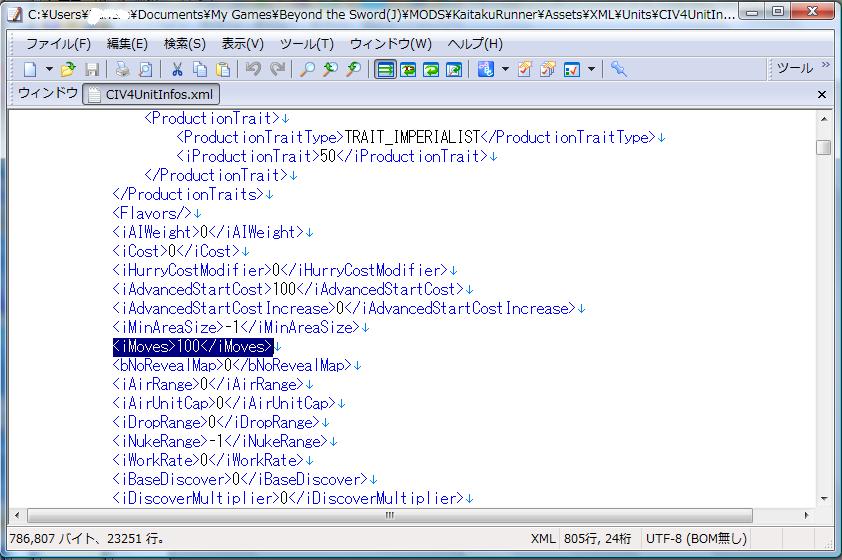Click the selected <iMoves>100</iMoves> line
Image resolution: width=842 pixels, height=560 pixels.
point(193,347)
